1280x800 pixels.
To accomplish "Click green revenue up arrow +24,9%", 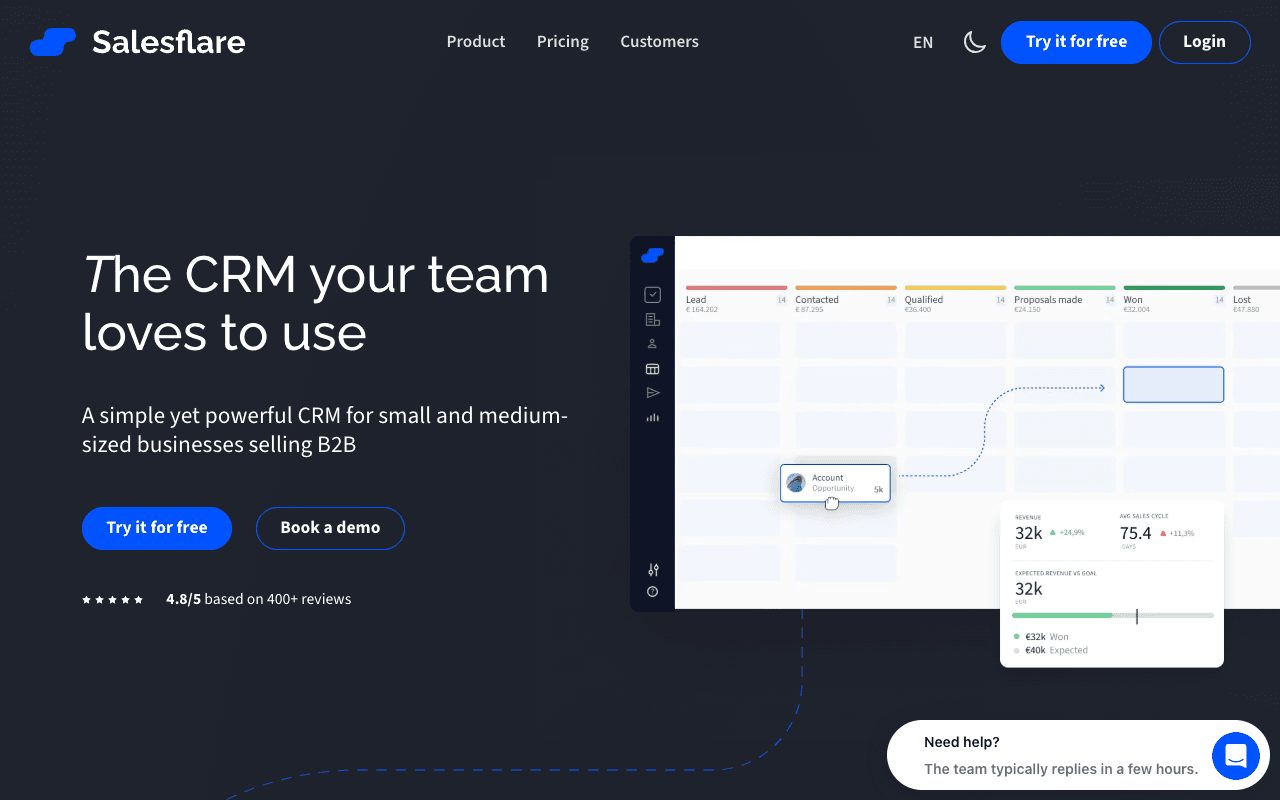I will [1052, 533].
